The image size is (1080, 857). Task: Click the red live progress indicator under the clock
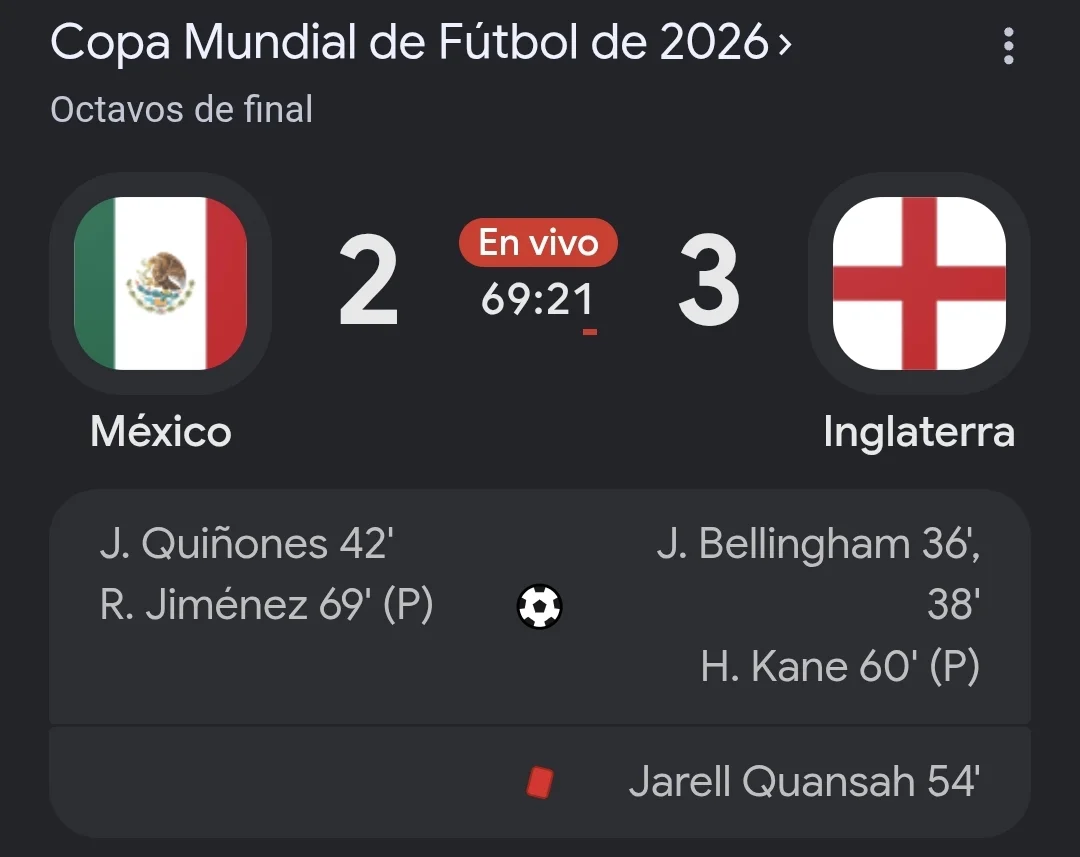pos(590,332)
